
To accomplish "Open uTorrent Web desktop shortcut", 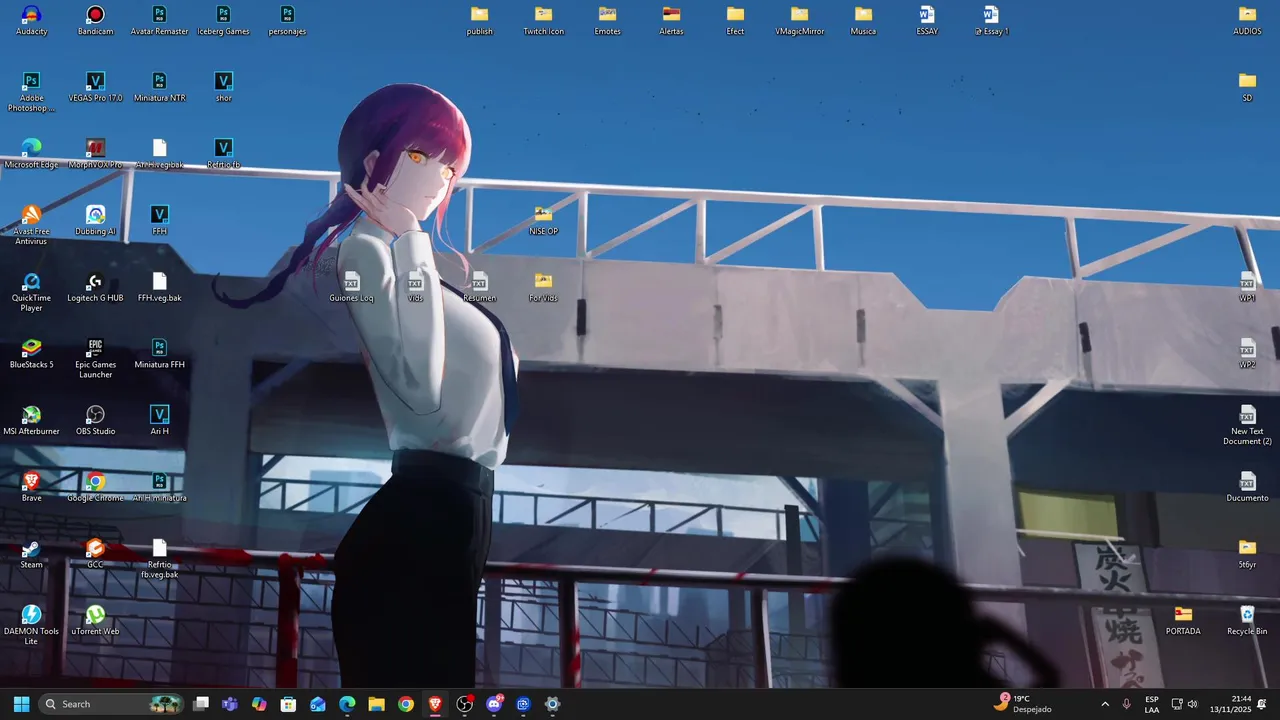I will coord(95,620).
